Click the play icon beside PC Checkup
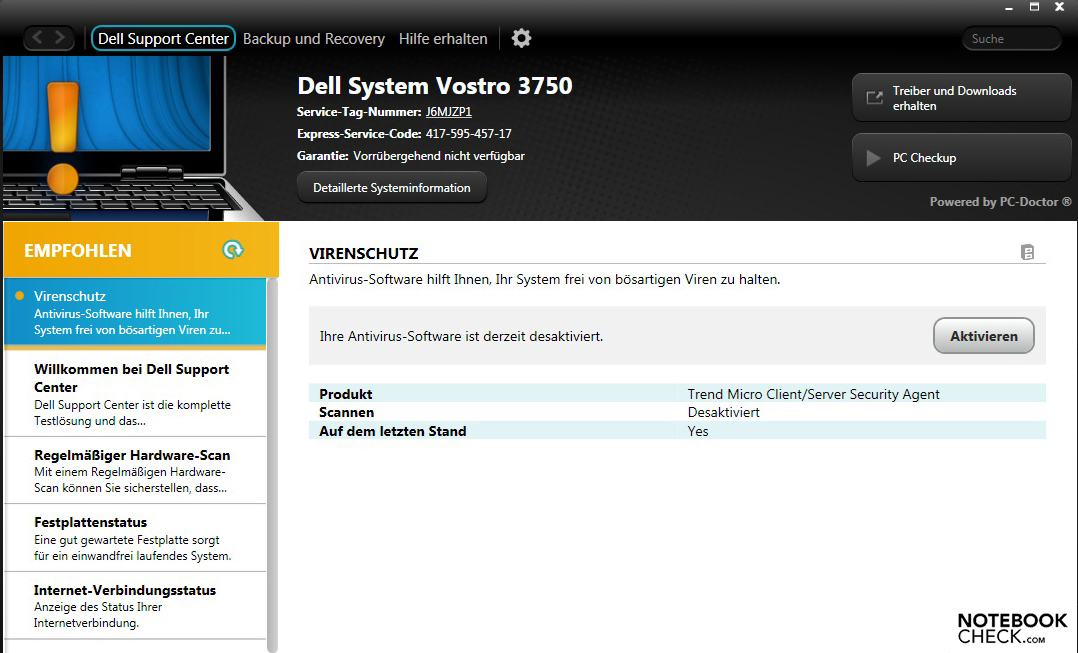 873,158
